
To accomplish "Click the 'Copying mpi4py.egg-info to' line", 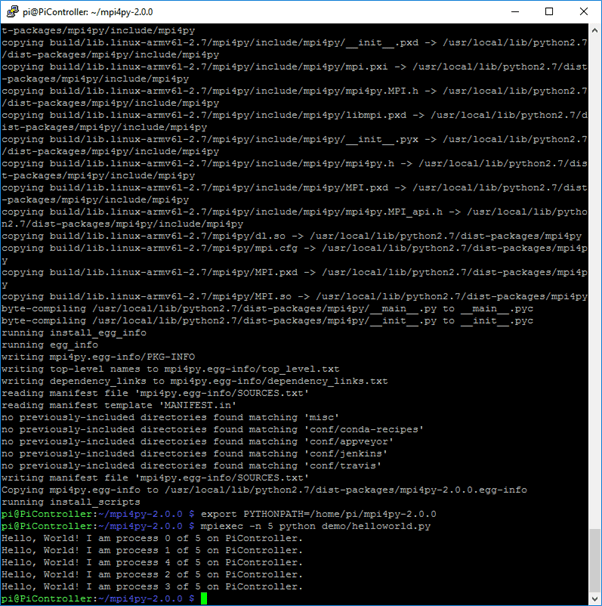I will pos(264,490).
